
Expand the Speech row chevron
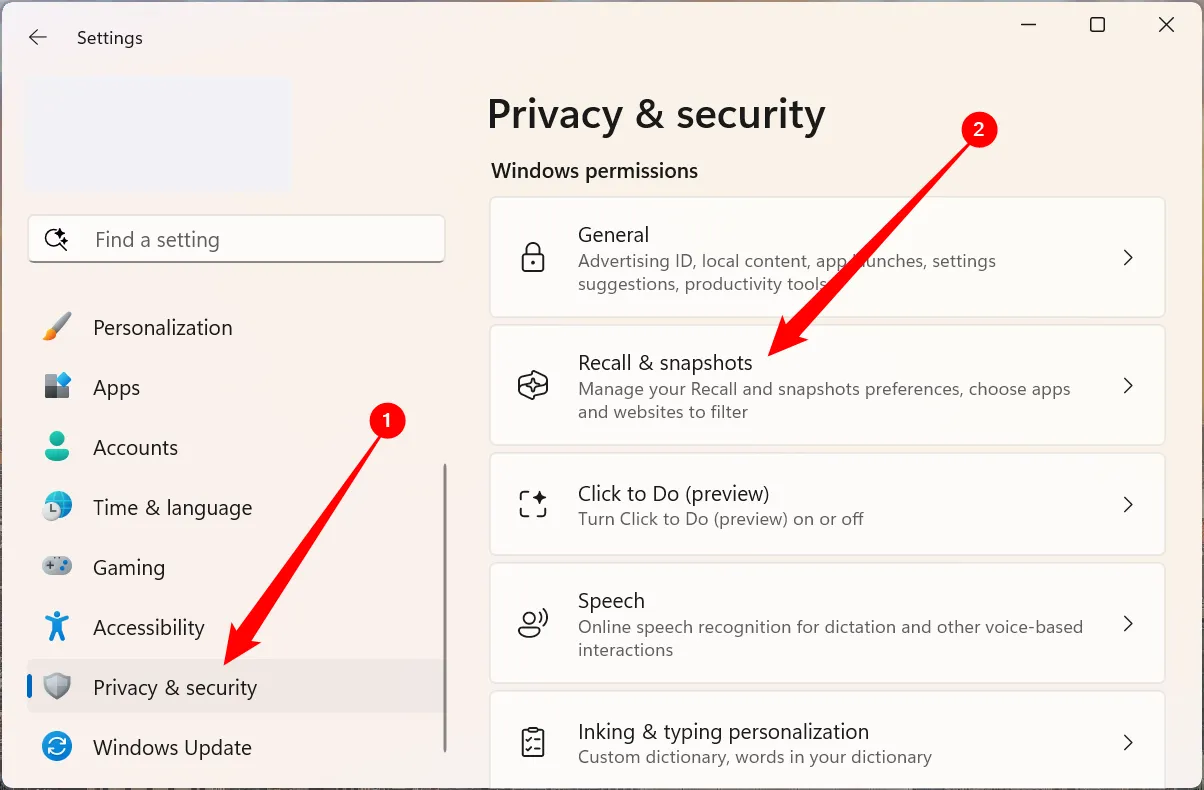(x=1129, y=623)
